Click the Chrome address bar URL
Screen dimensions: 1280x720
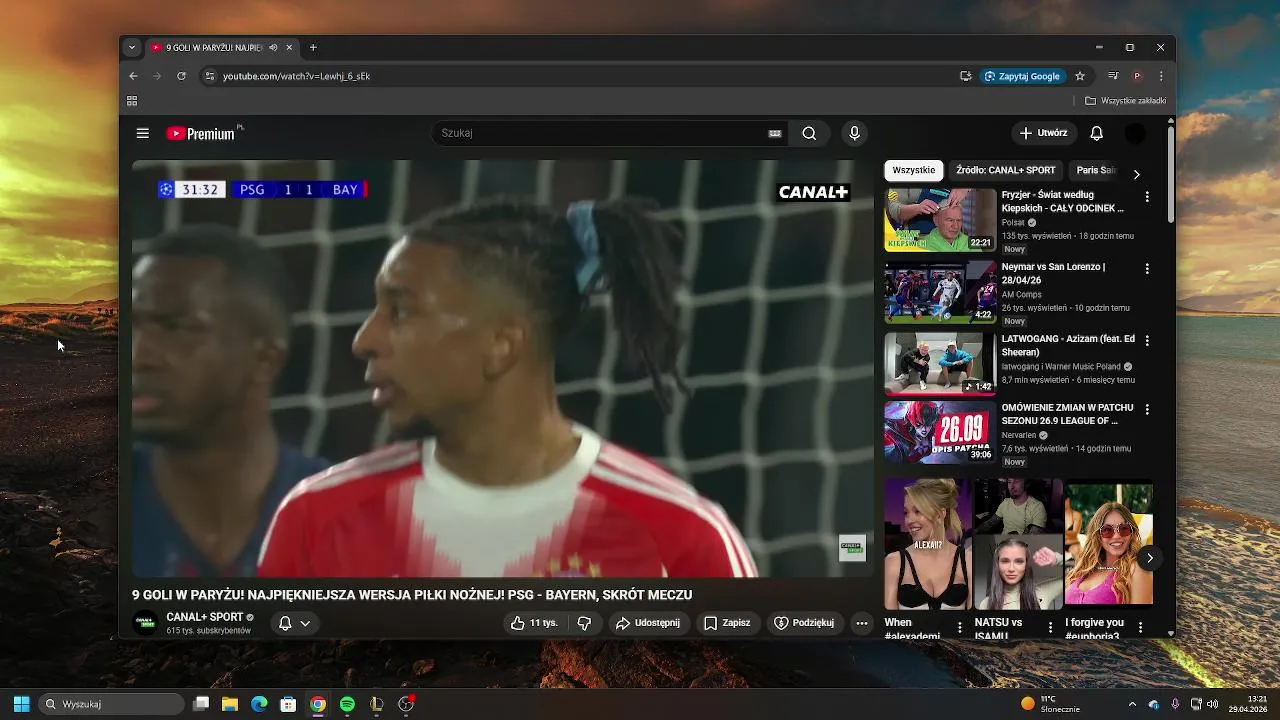[296, 76]
